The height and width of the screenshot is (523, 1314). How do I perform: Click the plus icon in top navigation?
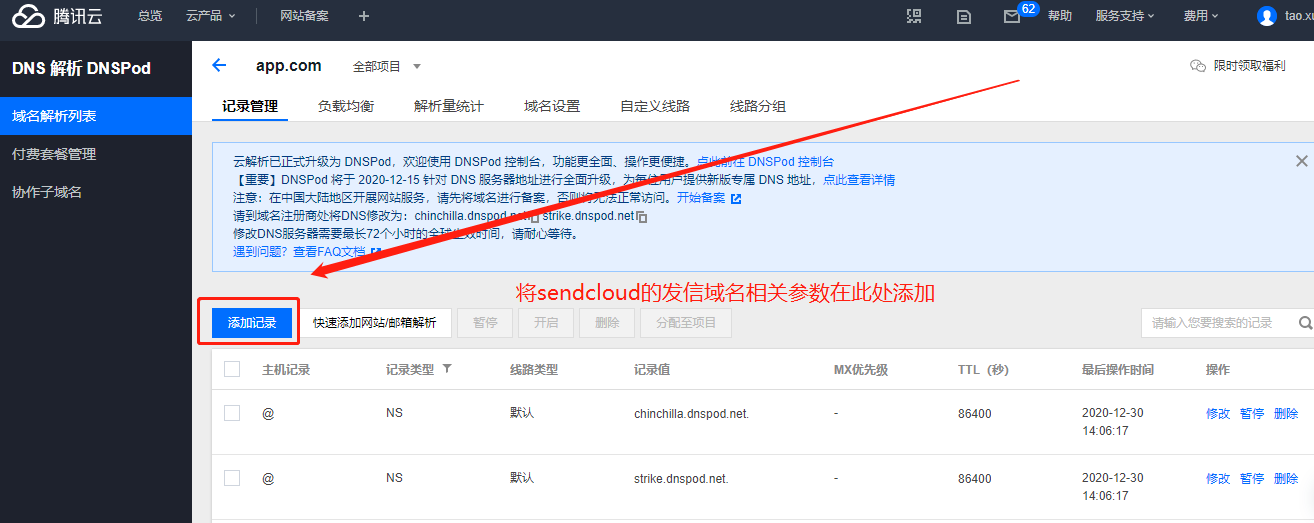coord(363,16)
